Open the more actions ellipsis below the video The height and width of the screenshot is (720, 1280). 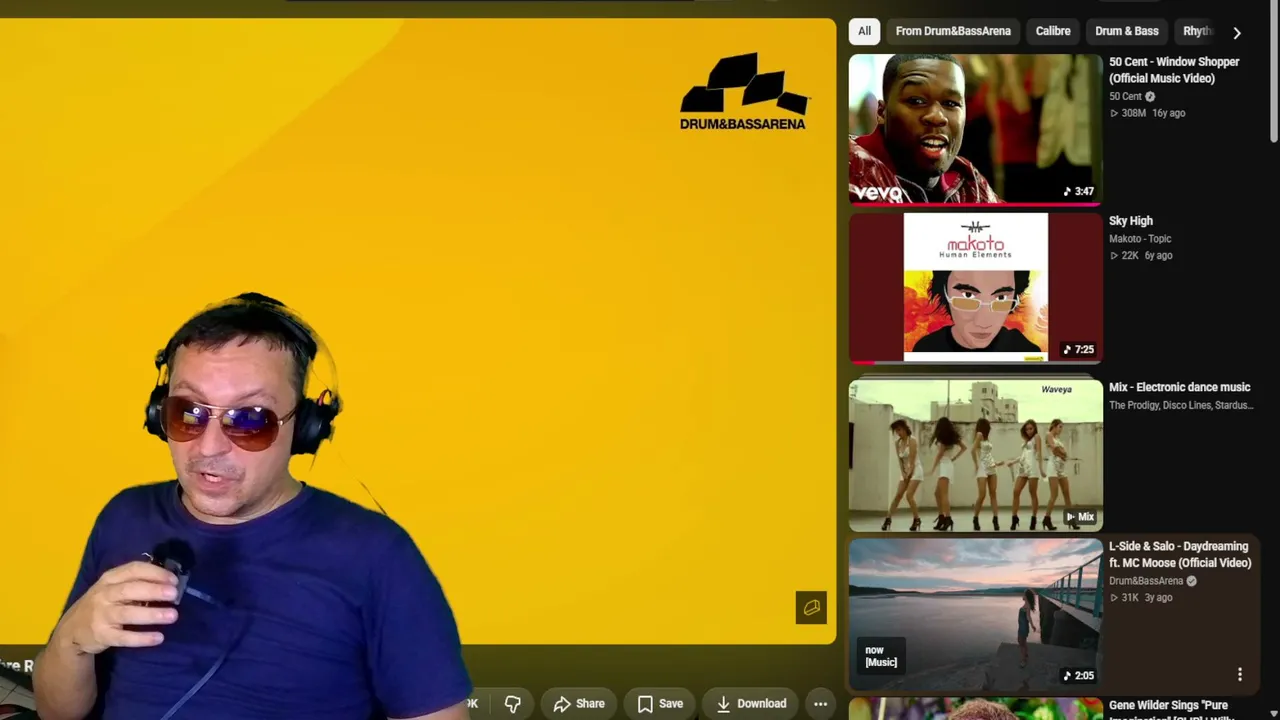(x=820, y=704)
